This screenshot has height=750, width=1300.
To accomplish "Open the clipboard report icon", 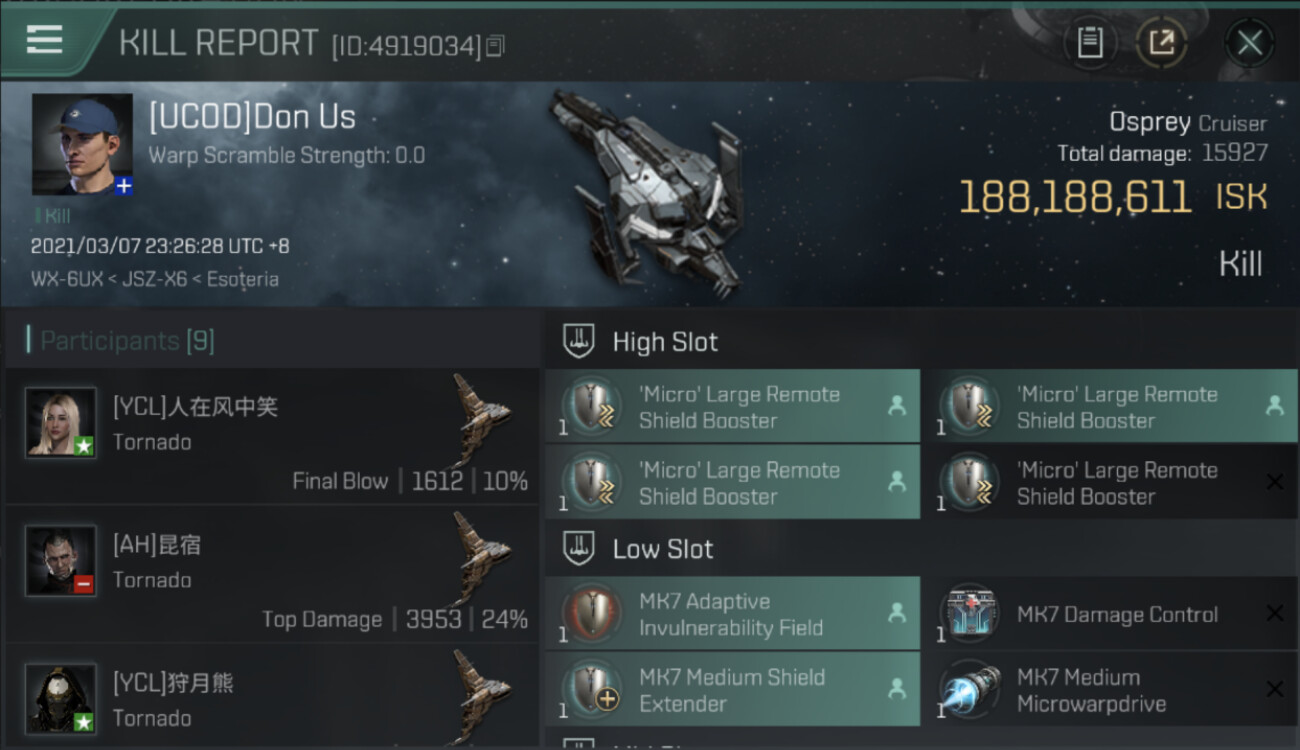I will (1090, 43).
